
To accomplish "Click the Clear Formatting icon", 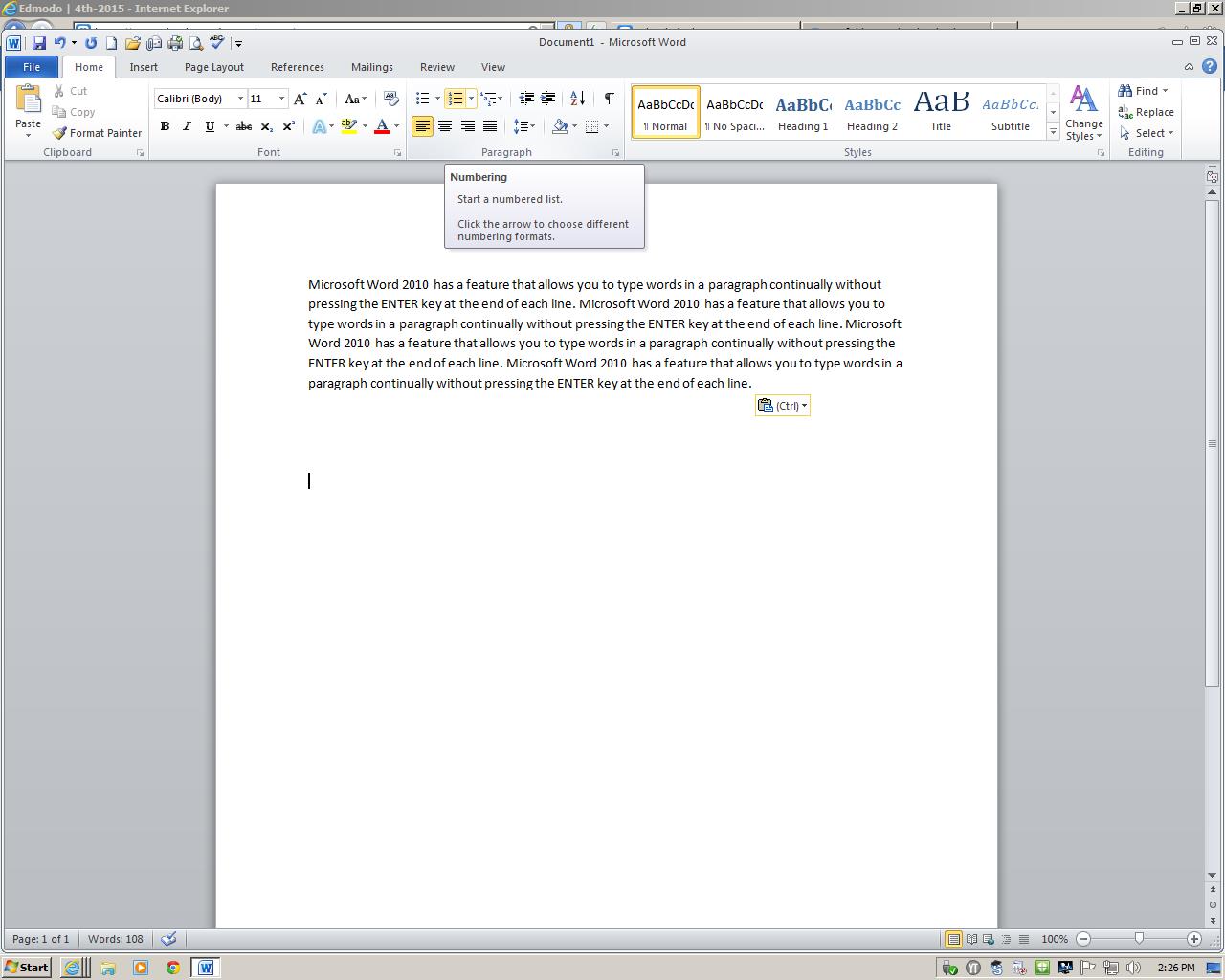I will (x=390, y=99).
